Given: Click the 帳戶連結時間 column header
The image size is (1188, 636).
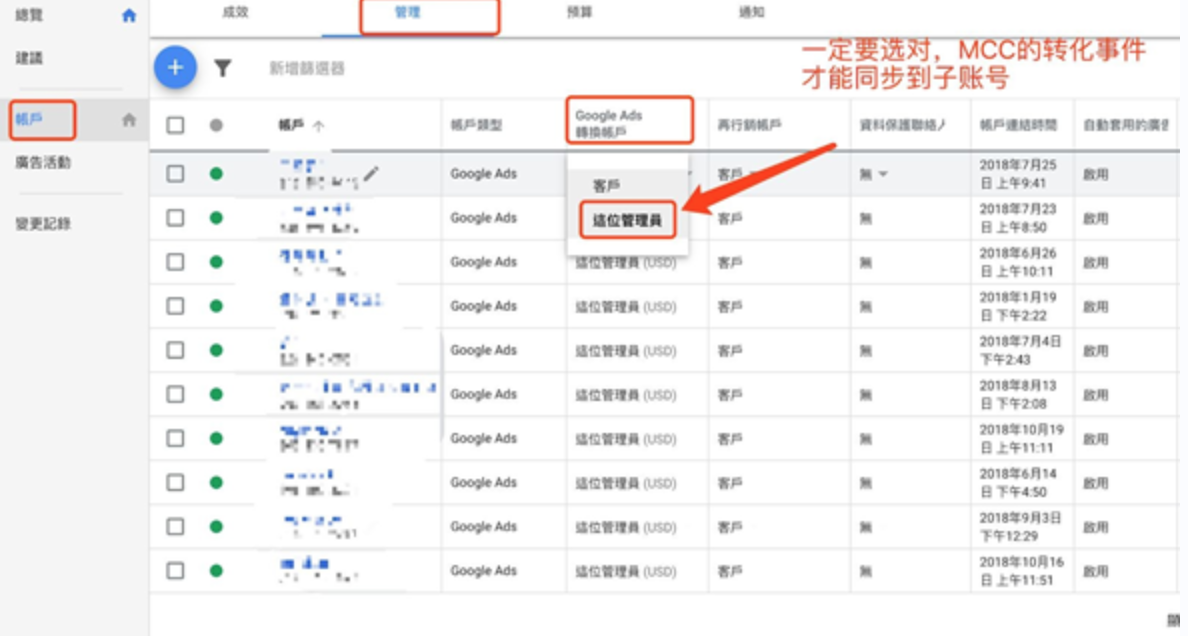Looking at the screenshot, I should [1018, 126].
